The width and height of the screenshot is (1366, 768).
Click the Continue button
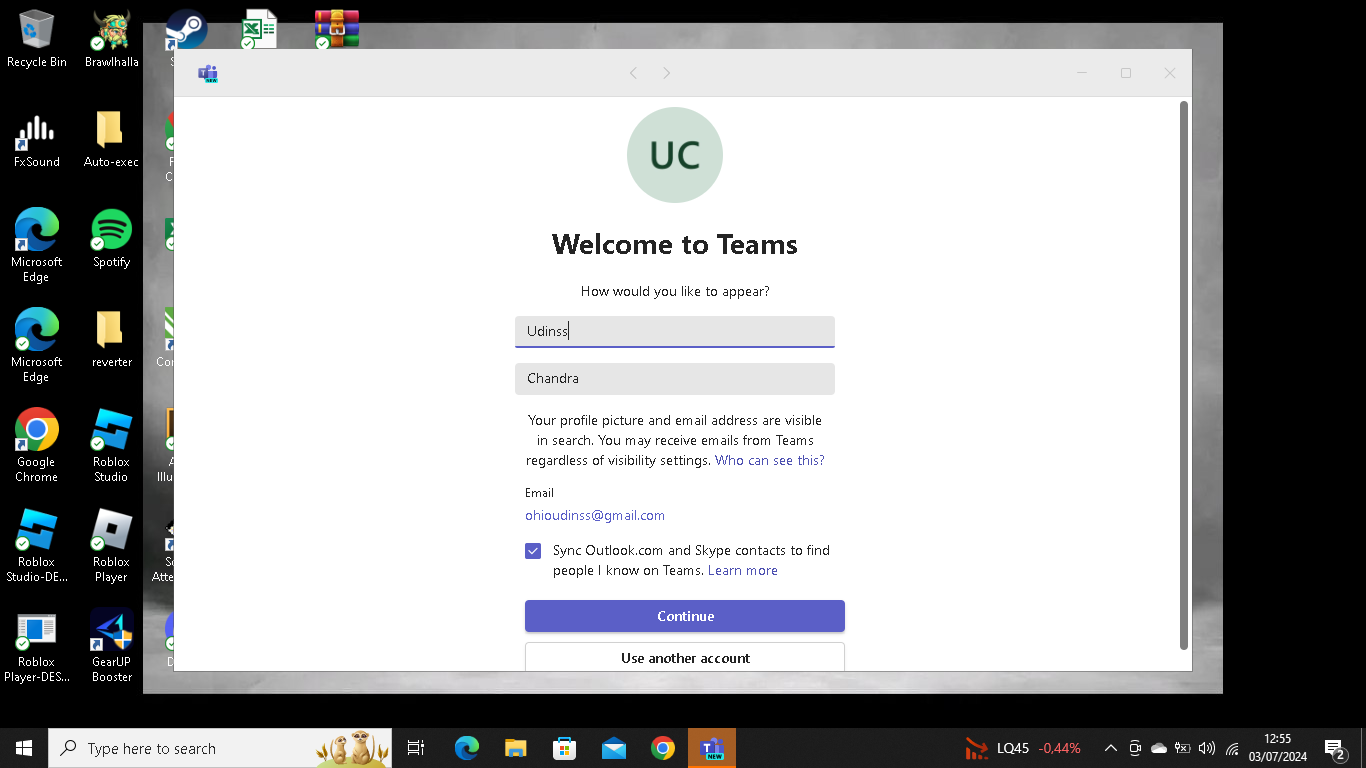click(685, 616)
